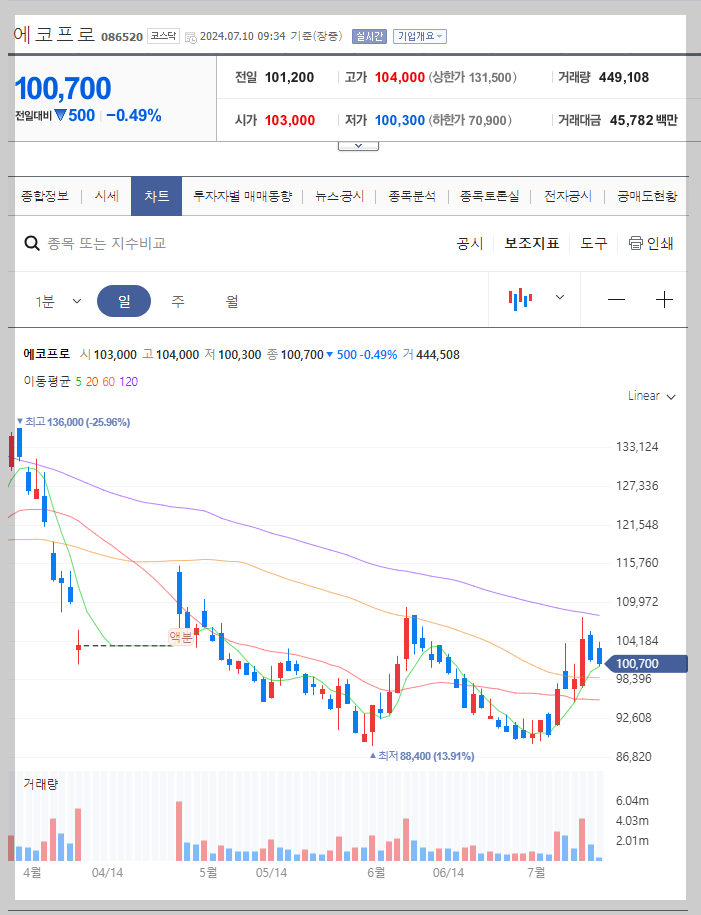
Task: Click the printer icon beside 인쇄
Action: coord(635,243)
